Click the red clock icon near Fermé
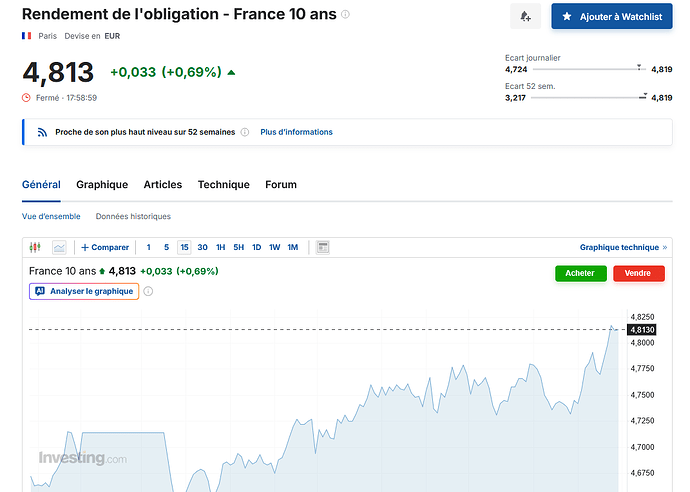 [26, 98]
